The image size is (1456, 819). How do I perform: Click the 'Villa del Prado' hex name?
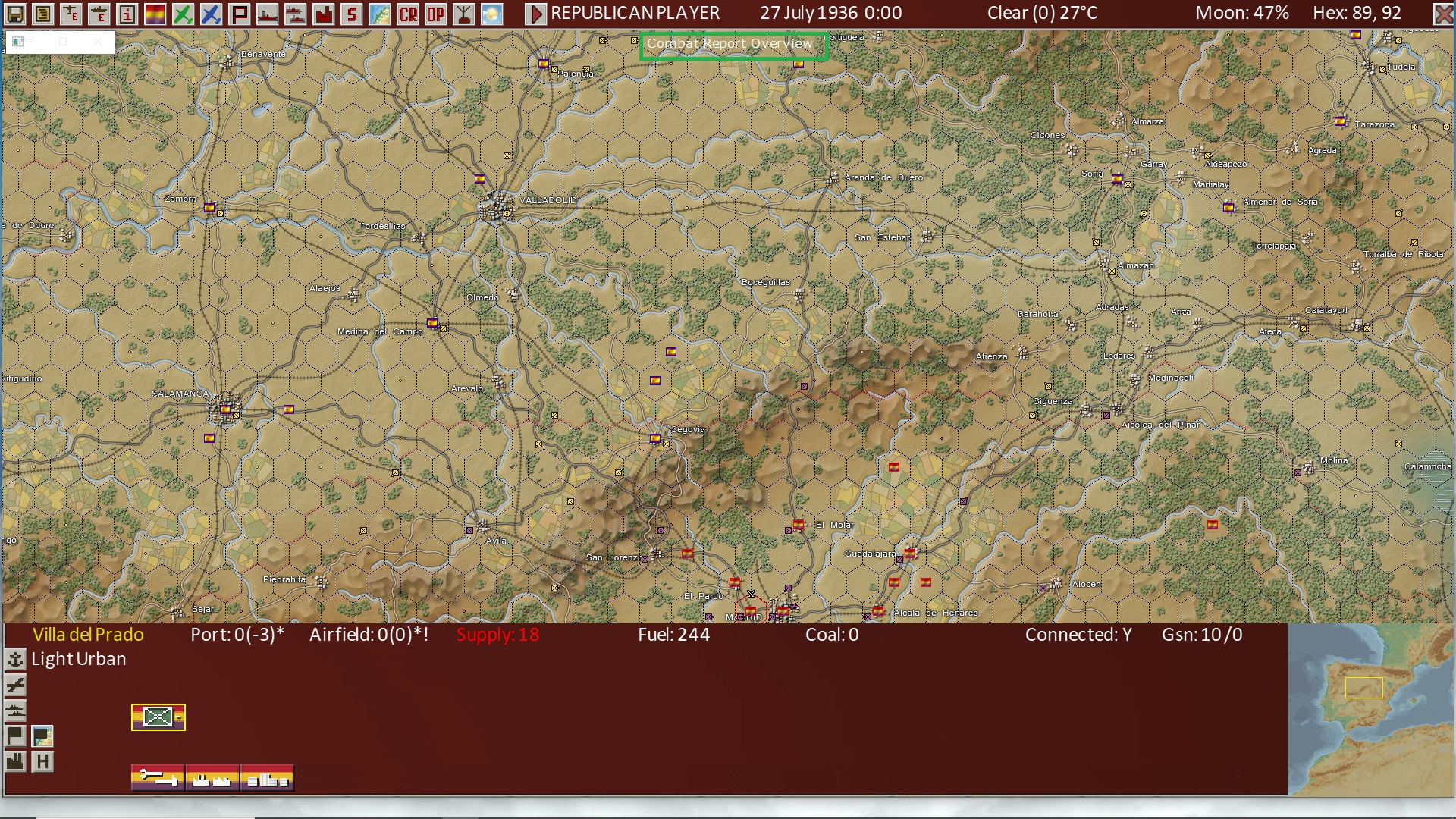(x=88, y=635)
